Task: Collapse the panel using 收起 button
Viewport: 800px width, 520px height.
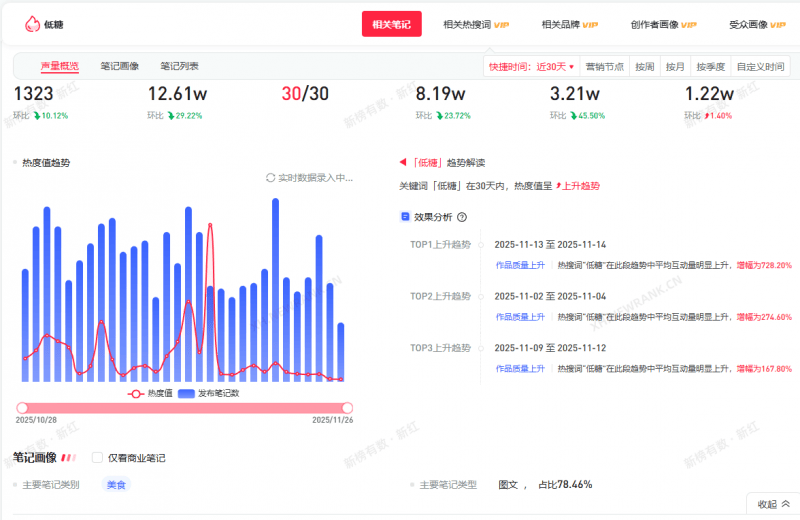Action: coord(772,504)
